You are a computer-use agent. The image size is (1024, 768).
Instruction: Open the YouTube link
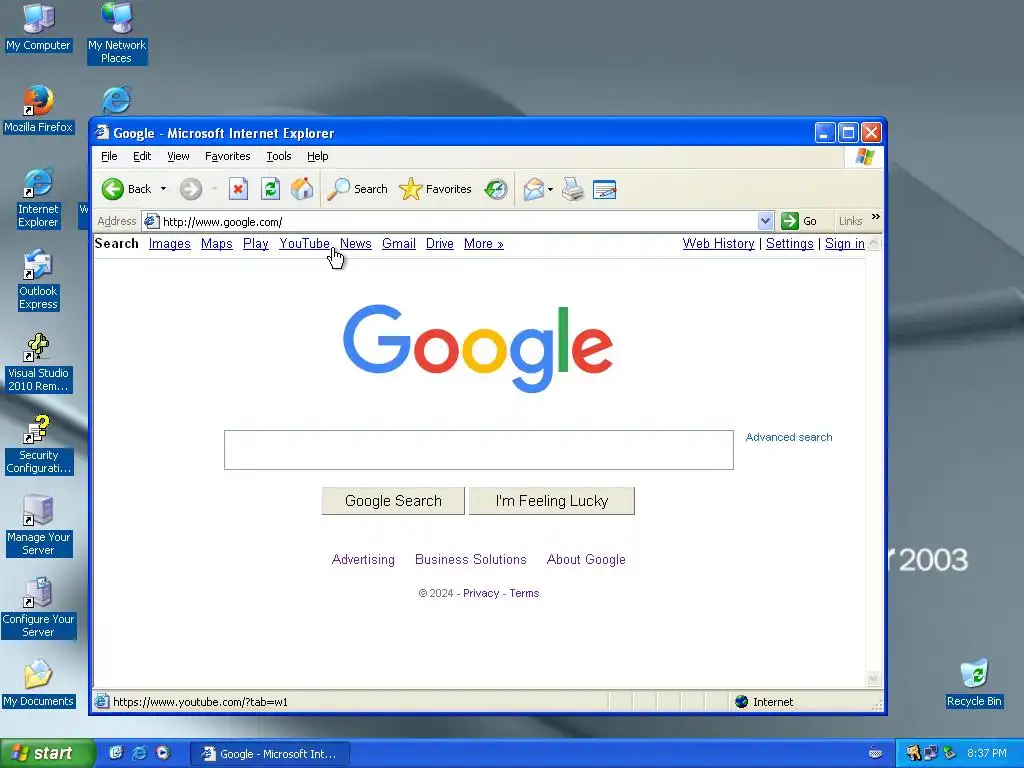tap(304, 244)
